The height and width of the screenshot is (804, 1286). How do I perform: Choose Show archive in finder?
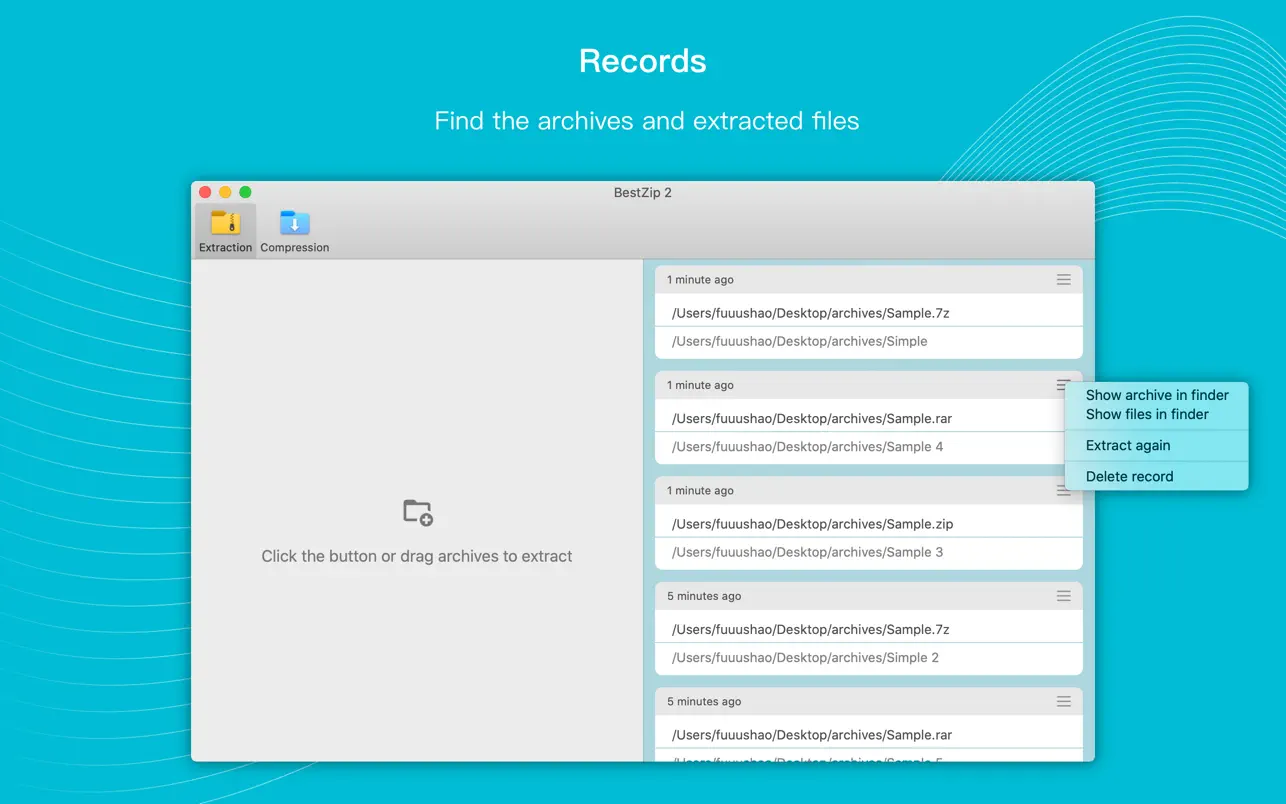[x=1156, y=395]
